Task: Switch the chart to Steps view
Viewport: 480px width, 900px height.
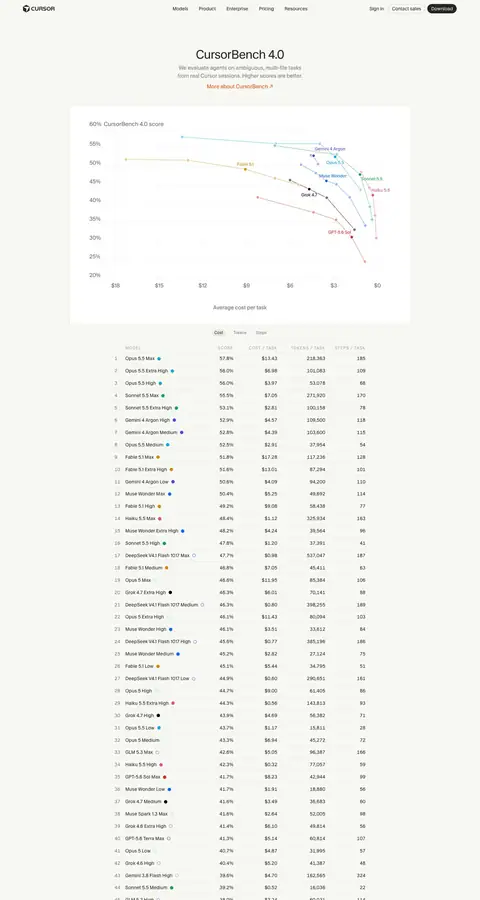Action: click(x=261, y=333)
